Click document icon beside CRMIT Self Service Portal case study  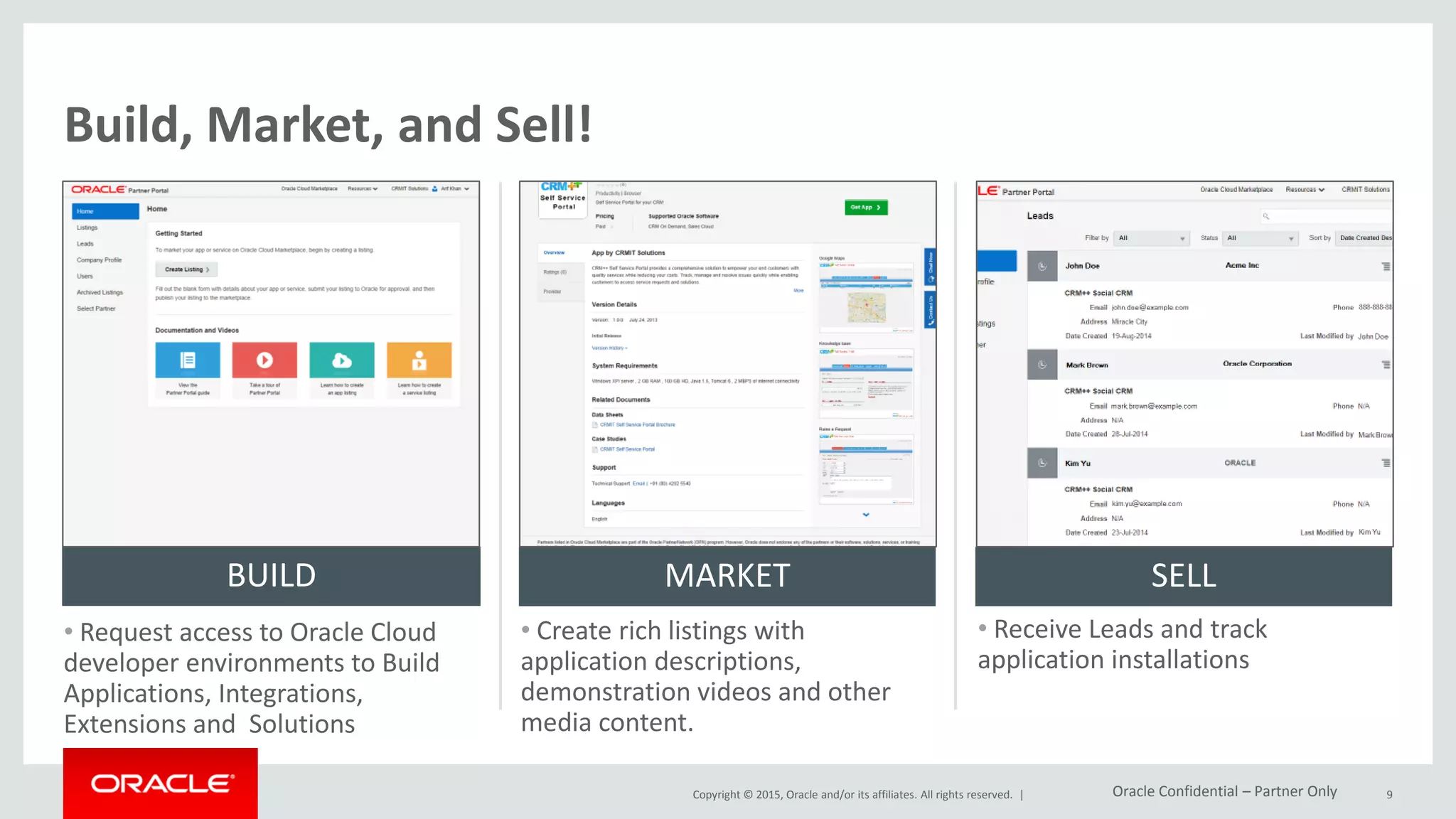coord(595,449)
